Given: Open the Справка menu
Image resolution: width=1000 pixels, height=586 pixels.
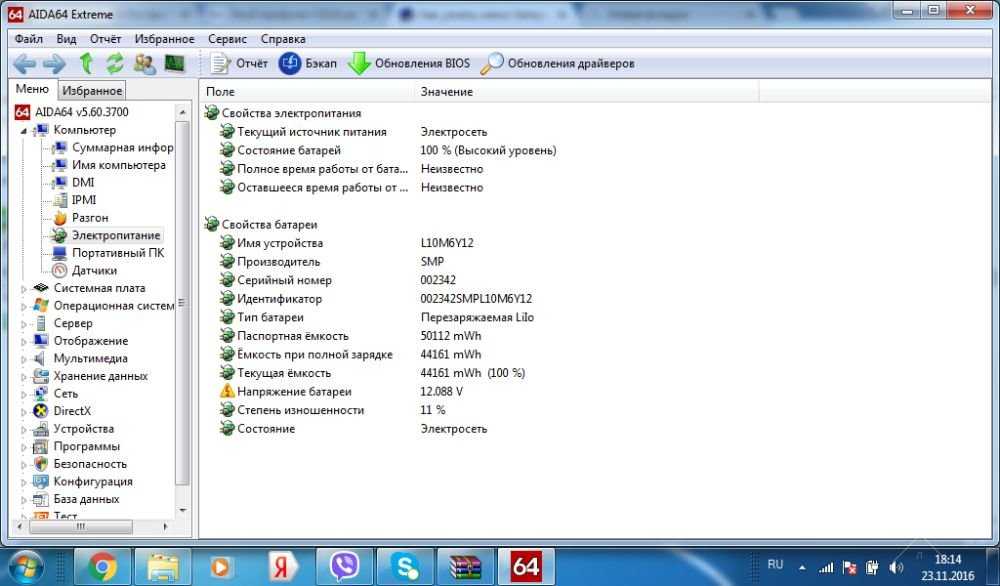Looking at the screenshot, I should click(283, 39).
